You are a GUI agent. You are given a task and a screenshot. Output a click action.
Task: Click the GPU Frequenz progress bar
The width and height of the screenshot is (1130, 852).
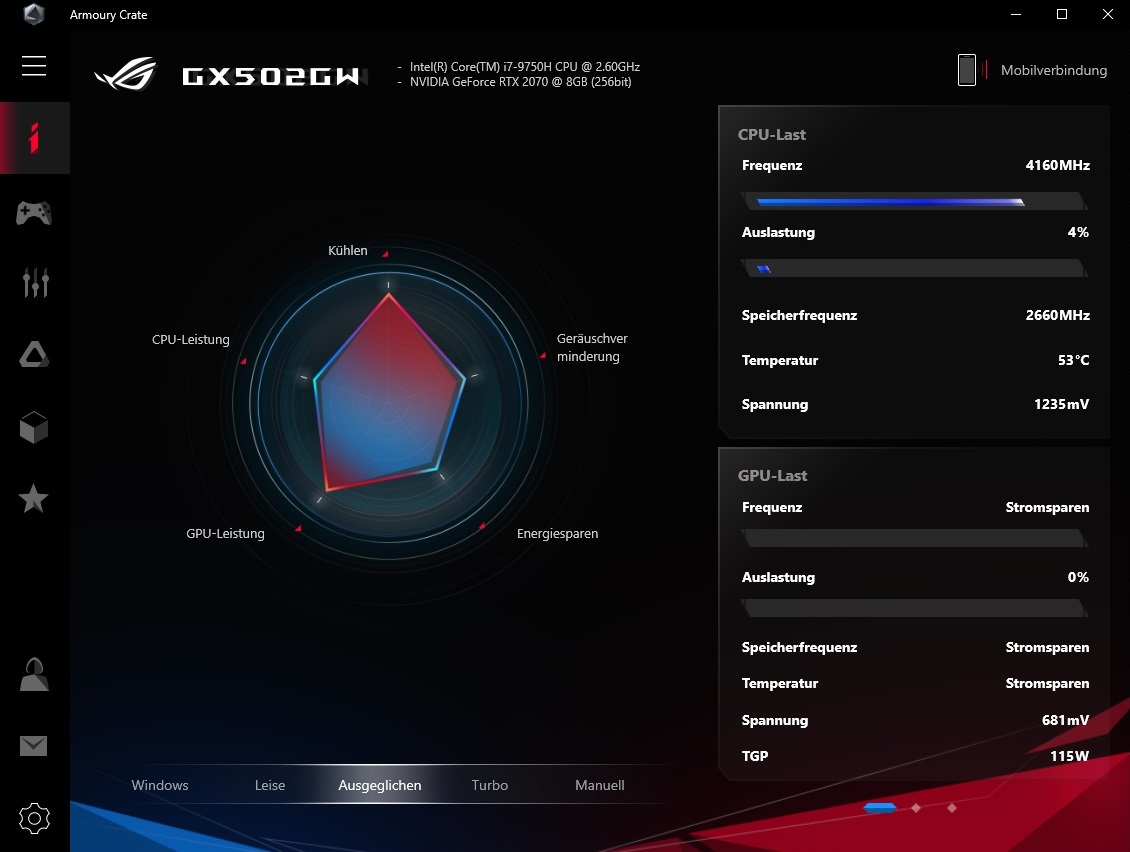pos(915,538)
